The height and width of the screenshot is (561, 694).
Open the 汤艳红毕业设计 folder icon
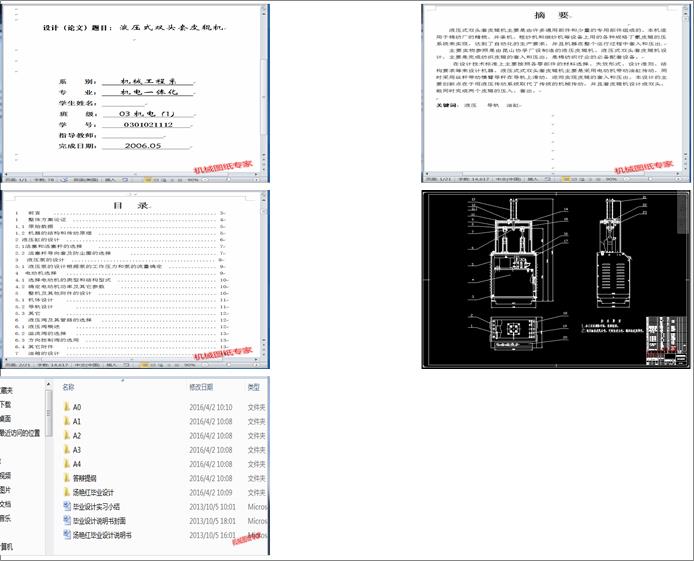tap(66, 492)
